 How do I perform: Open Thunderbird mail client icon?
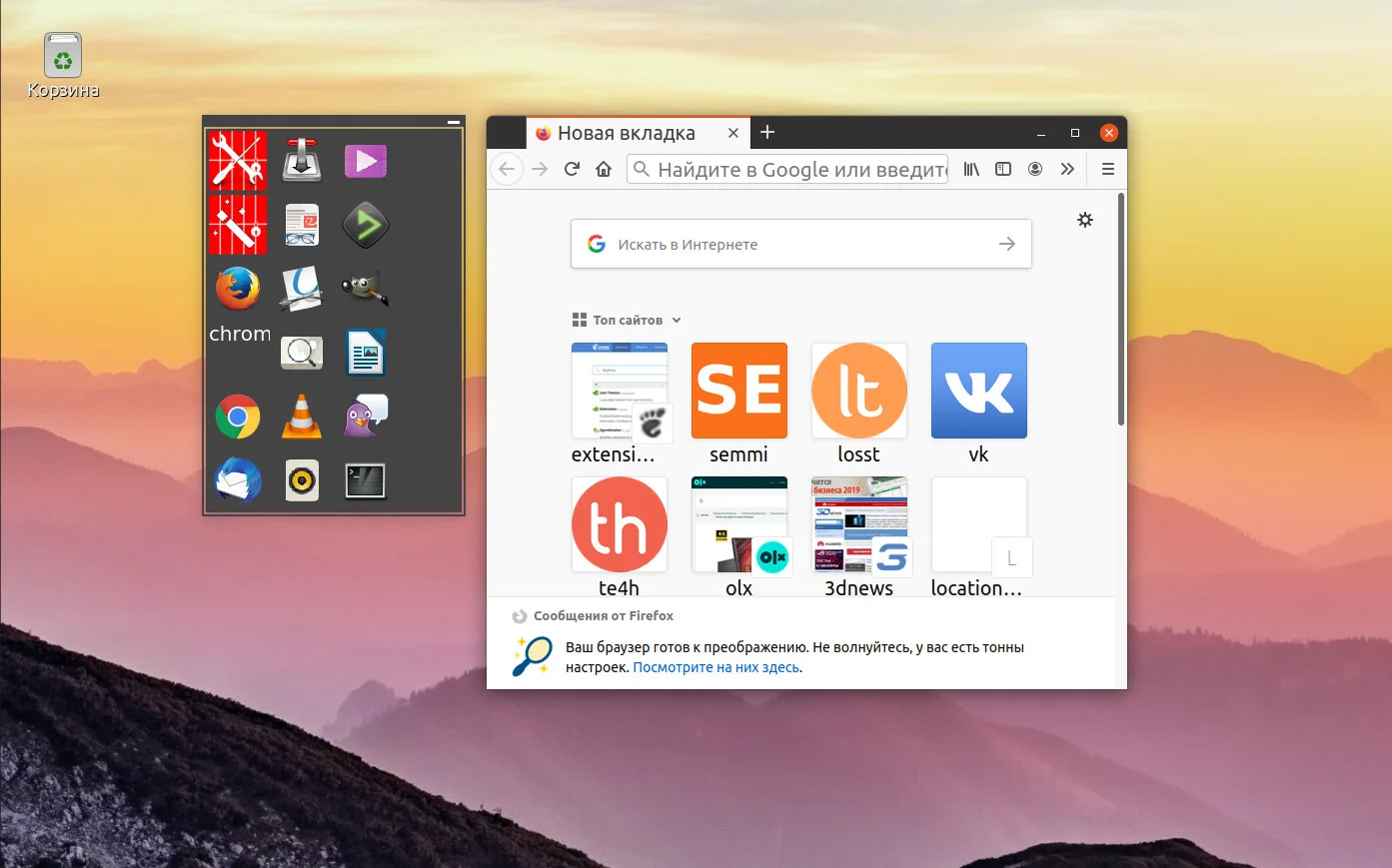click(238, 480)
